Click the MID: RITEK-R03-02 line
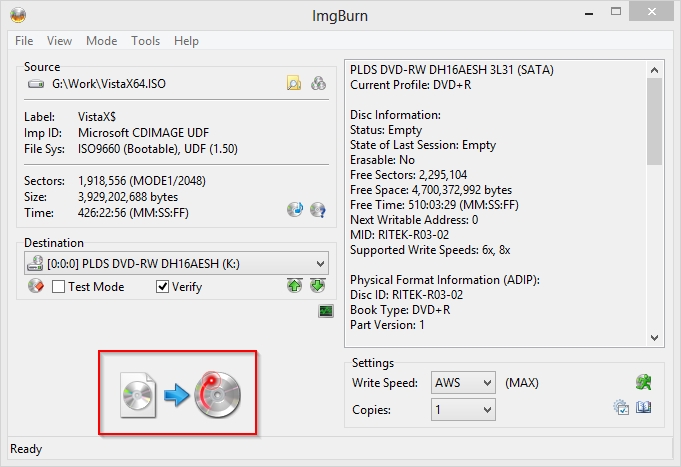The image size is (681, 467). (x=400, y=235)
